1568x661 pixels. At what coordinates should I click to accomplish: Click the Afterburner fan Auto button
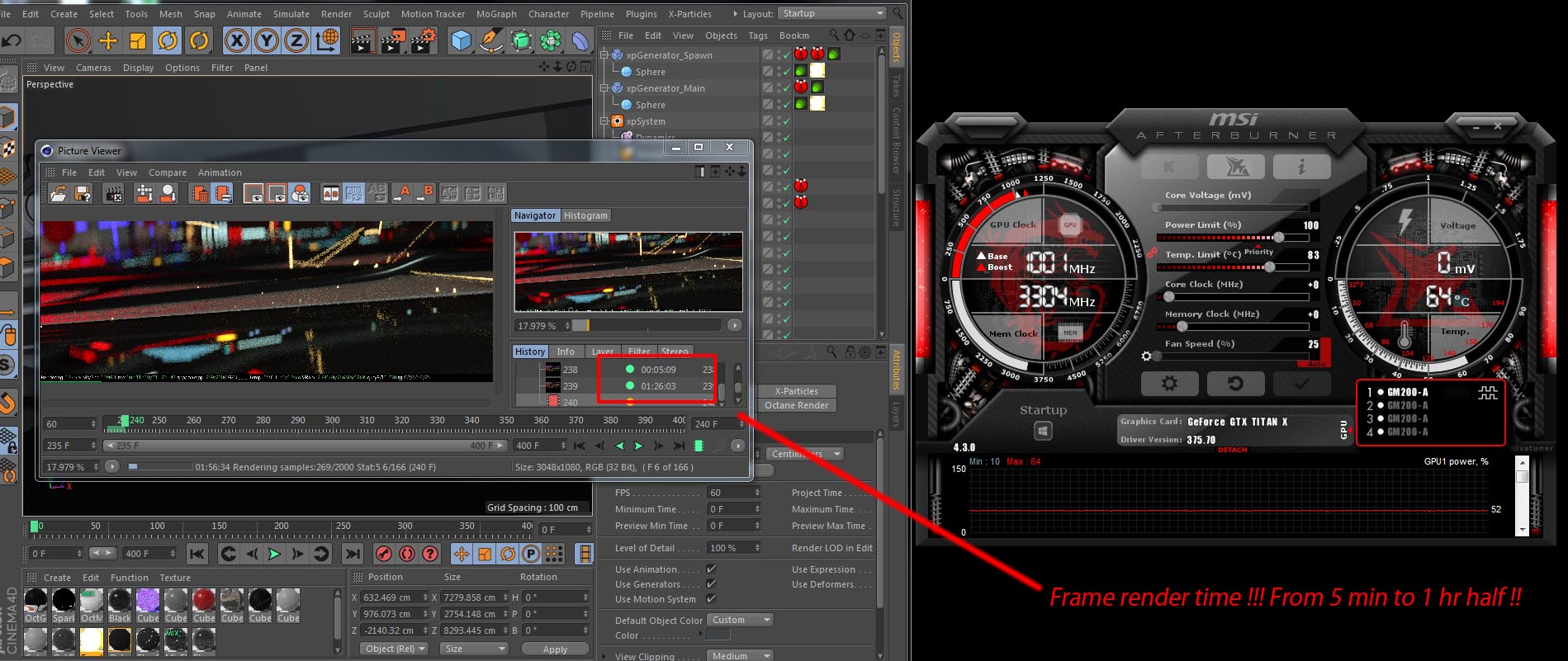(x=1316, y=364)
